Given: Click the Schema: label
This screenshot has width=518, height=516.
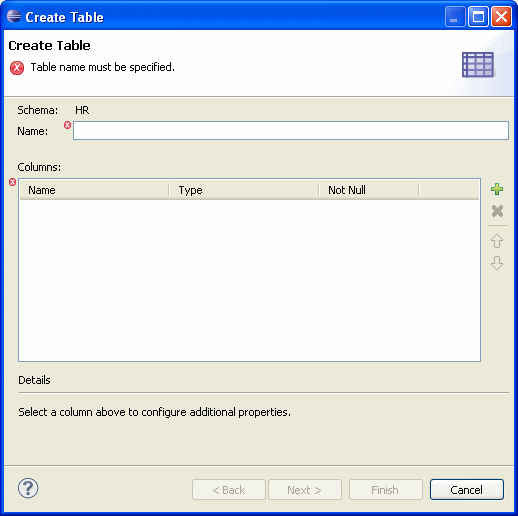Looking at the screenshot, I should pyautogui.click(x=38, y=110).
